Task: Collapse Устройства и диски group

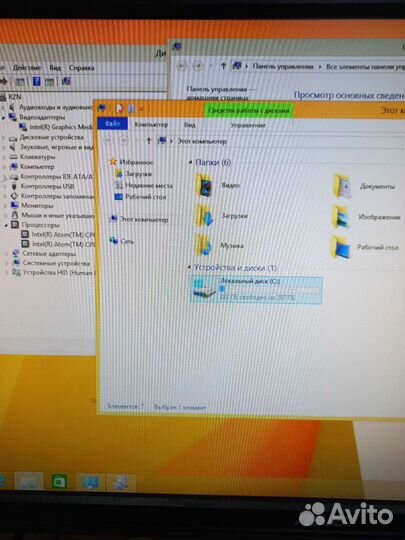Action: (x=189, y=267)
